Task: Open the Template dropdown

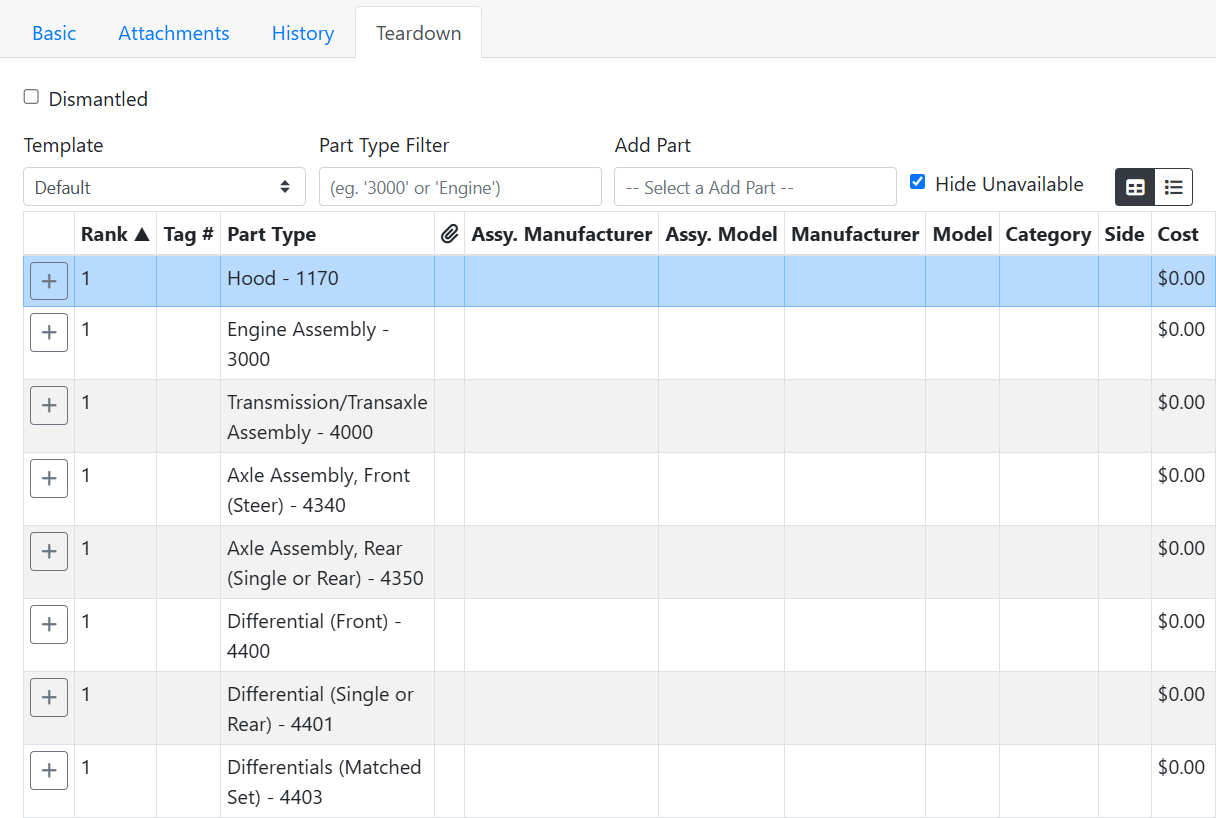Action: [x=164, y=187]
